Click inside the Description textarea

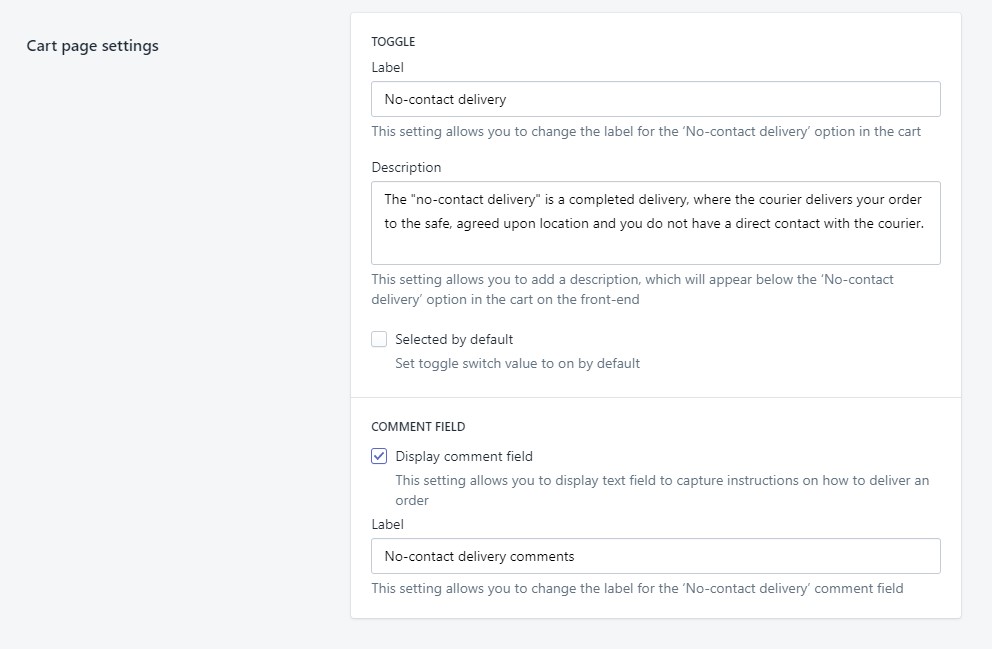click(655, 222)
